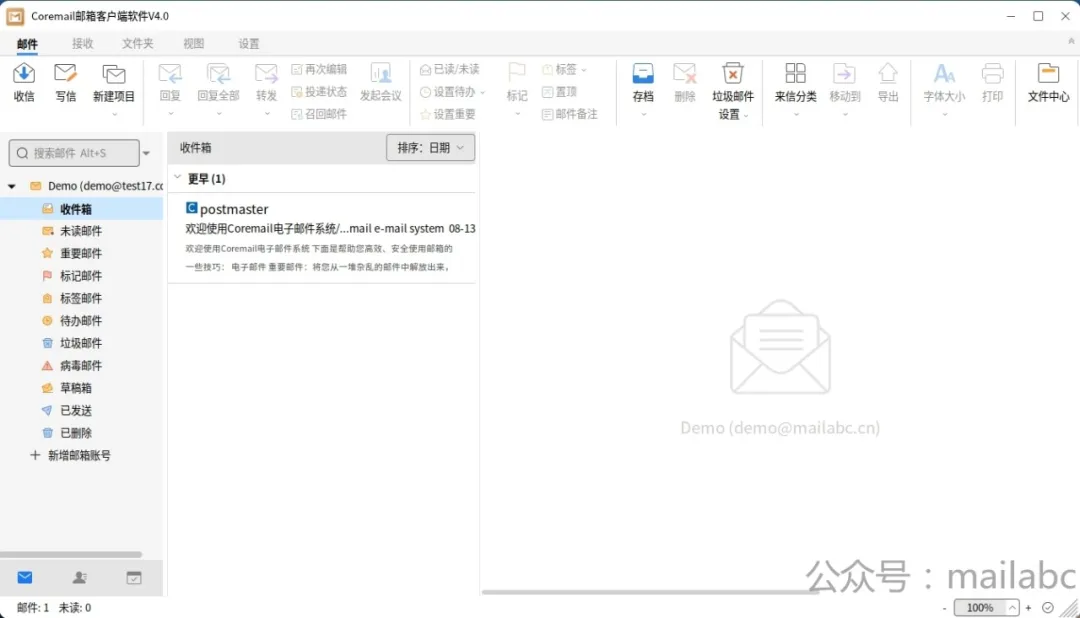Switch to the 设置 ribbon tab
This screenshot has width=1080, height=618.
click(x=249, y=43)
